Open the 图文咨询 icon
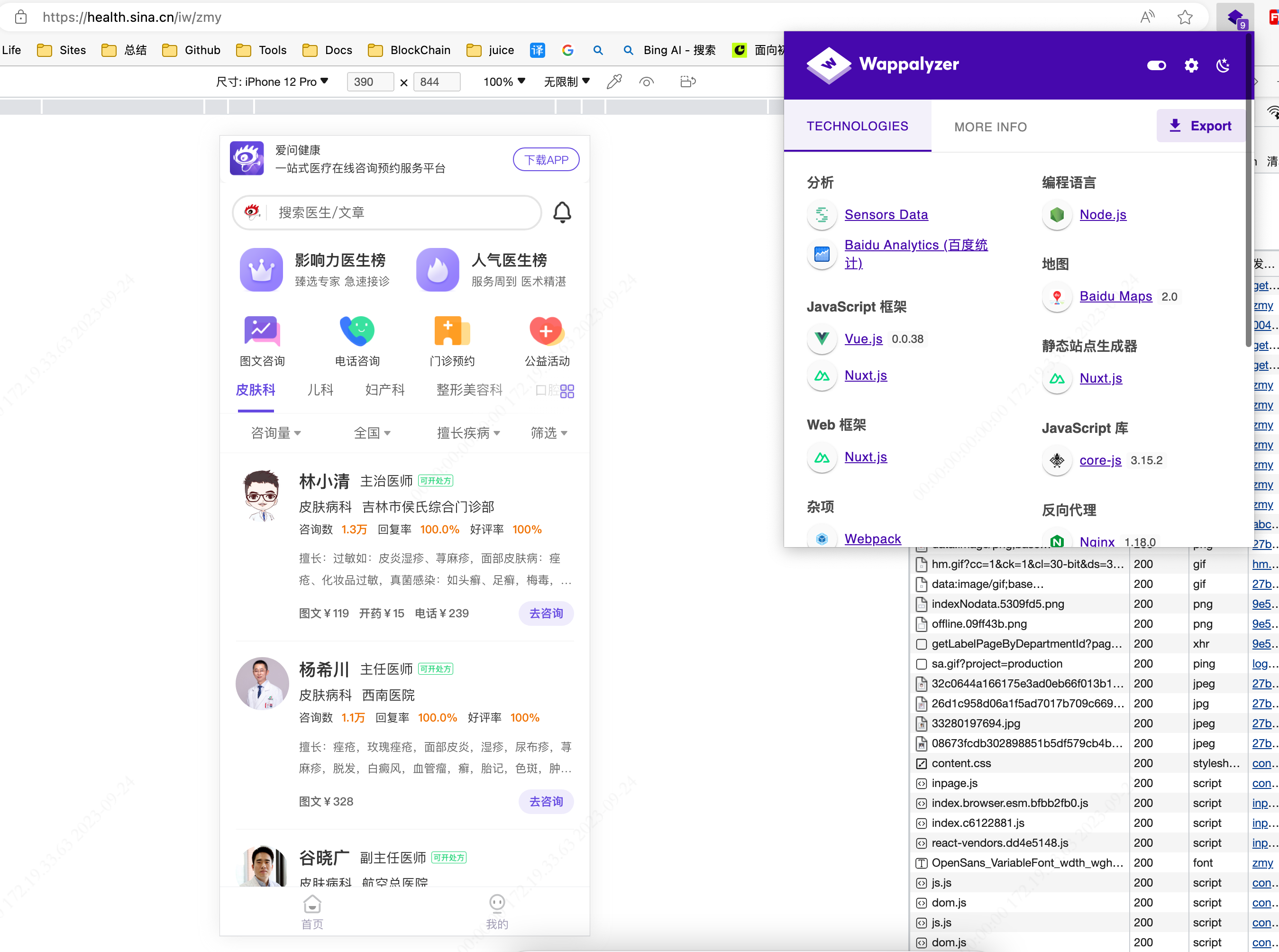Image resolution: width=1279 pixels, height=952 pixels. coord(262,331)
